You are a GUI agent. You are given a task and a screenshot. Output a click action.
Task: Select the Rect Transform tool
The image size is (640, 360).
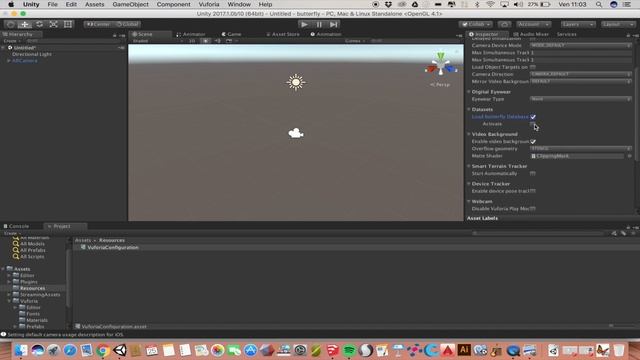pos(68,24)
